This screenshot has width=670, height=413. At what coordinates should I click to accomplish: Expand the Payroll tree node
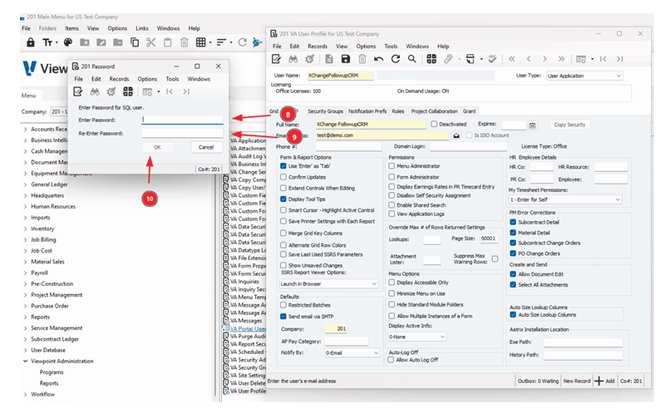[26, 273]
